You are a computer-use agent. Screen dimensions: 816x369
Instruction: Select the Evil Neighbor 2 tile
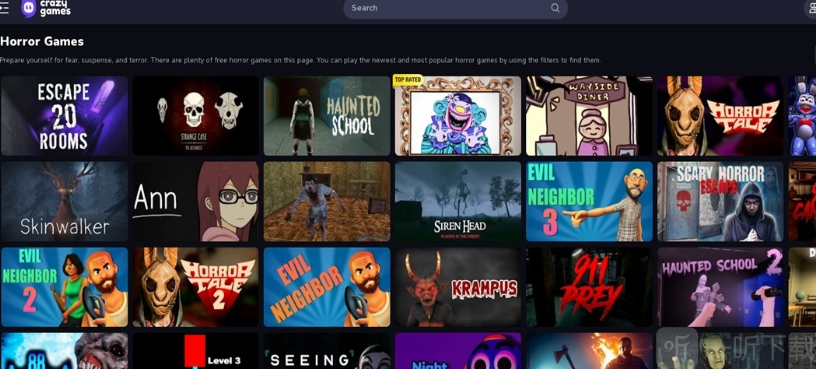point(64,287)
